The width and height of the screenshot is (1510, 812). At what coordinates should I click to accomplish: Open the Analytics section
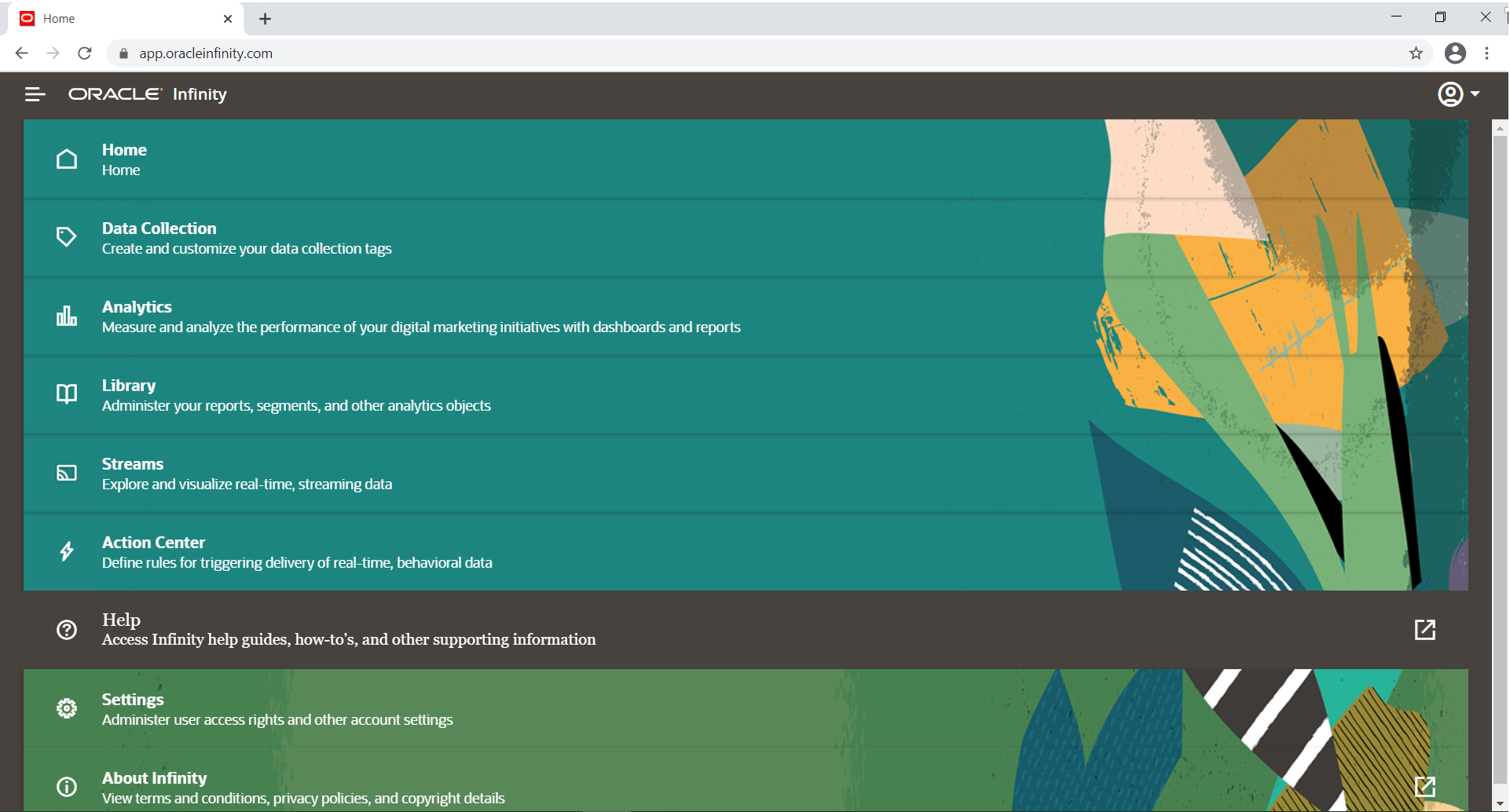point(746,316)
